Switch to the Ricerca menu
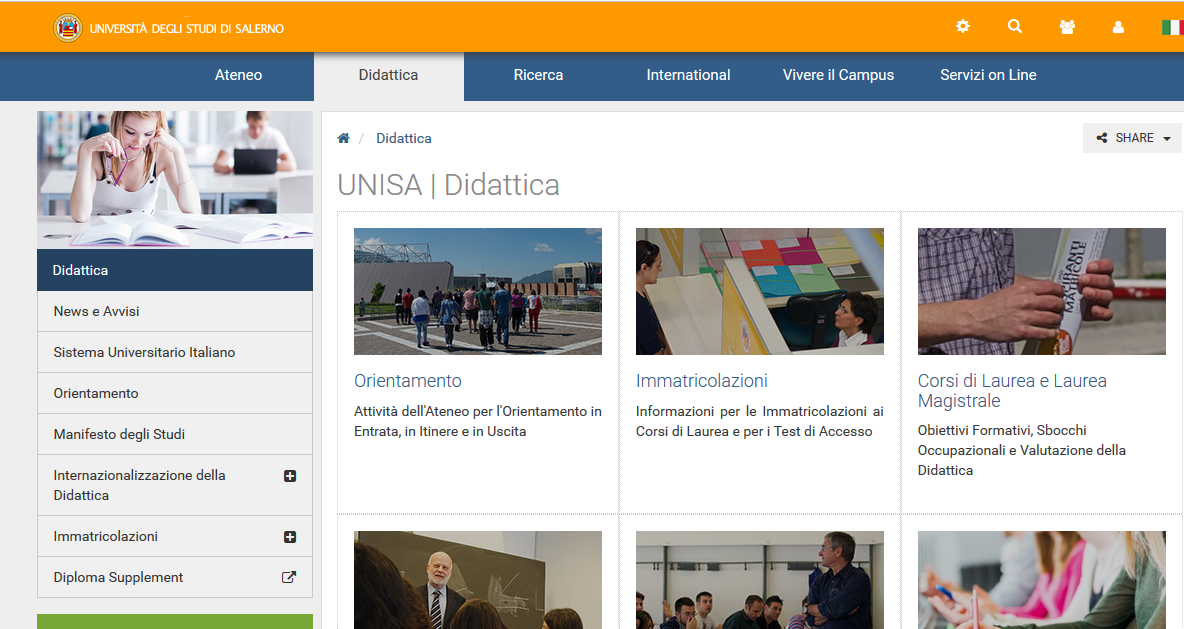 538,75
